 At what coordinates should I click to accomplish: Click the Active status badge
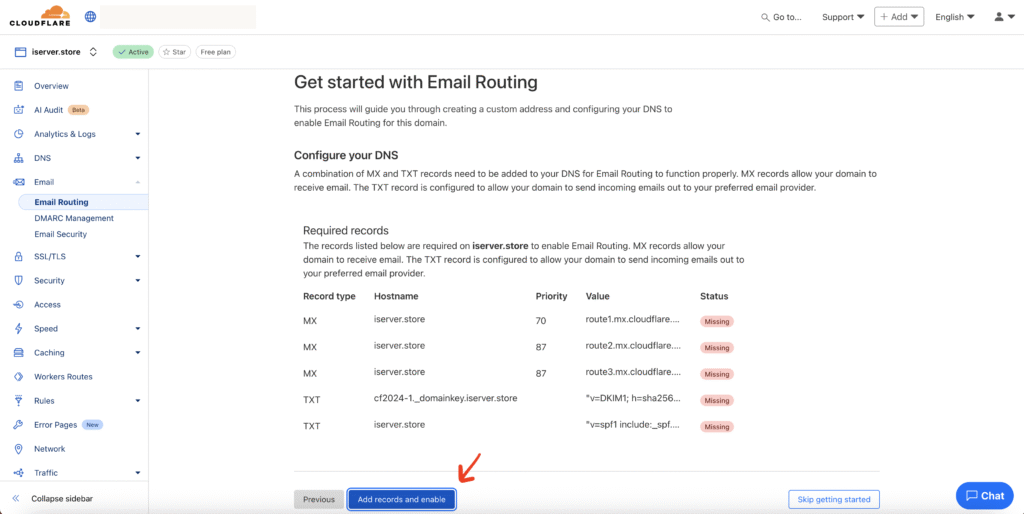point(133,52)
